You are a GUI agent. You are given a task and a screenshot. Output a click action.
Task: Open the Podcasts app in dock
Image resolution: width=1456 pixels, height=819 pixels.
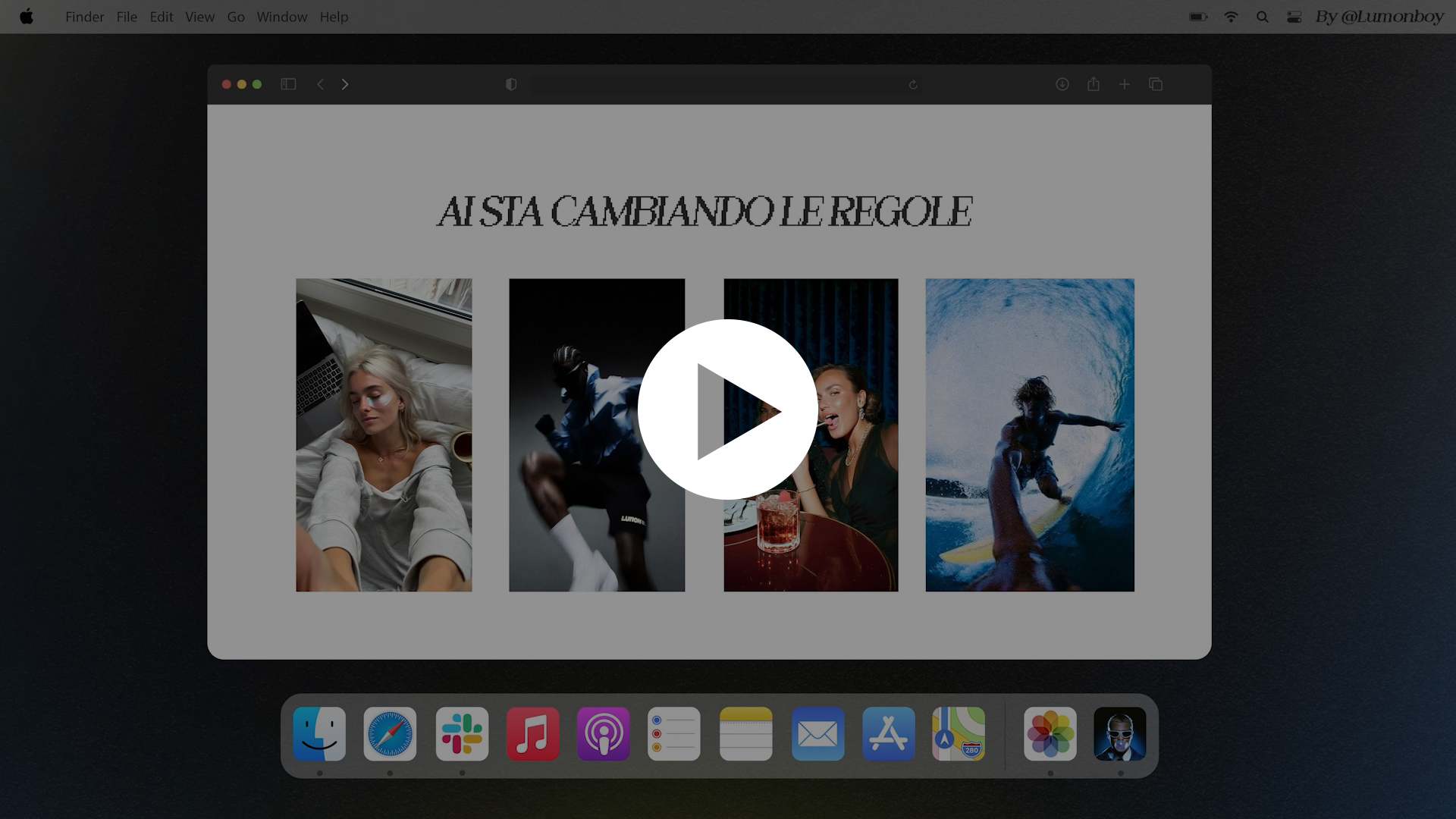604,733
